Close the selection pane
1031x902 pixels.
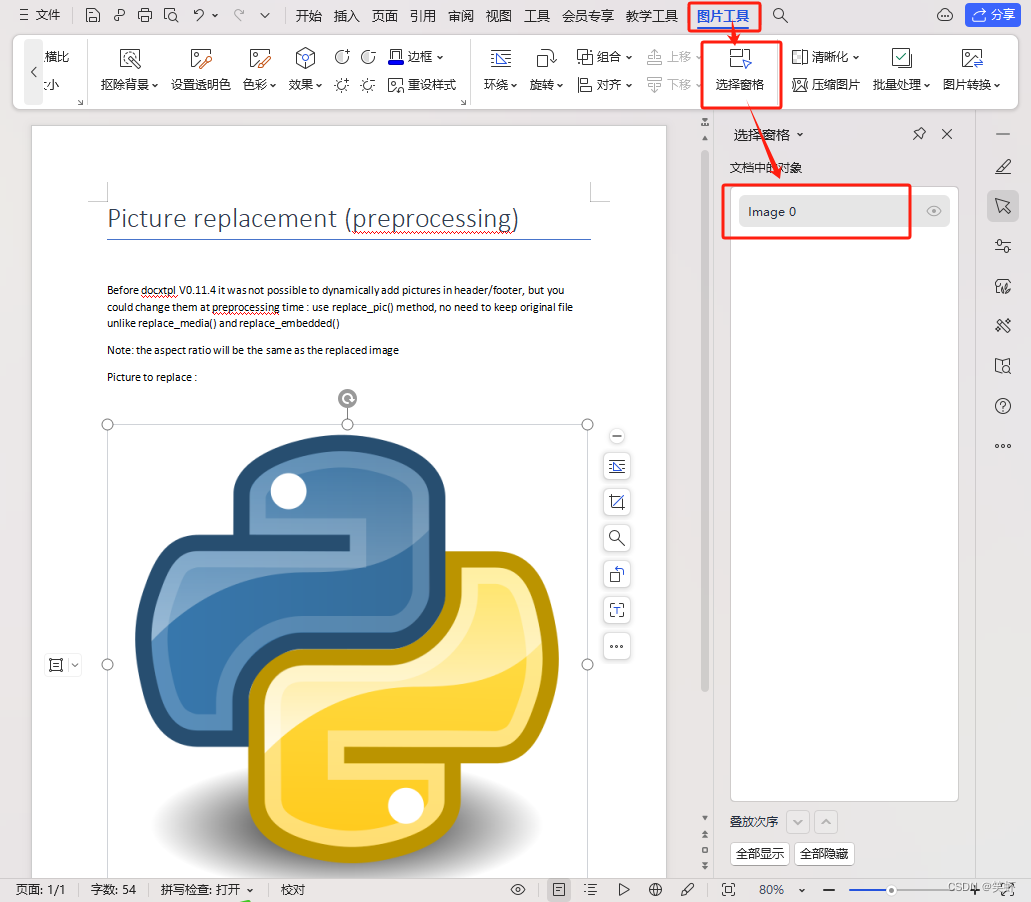click(947, 134)
